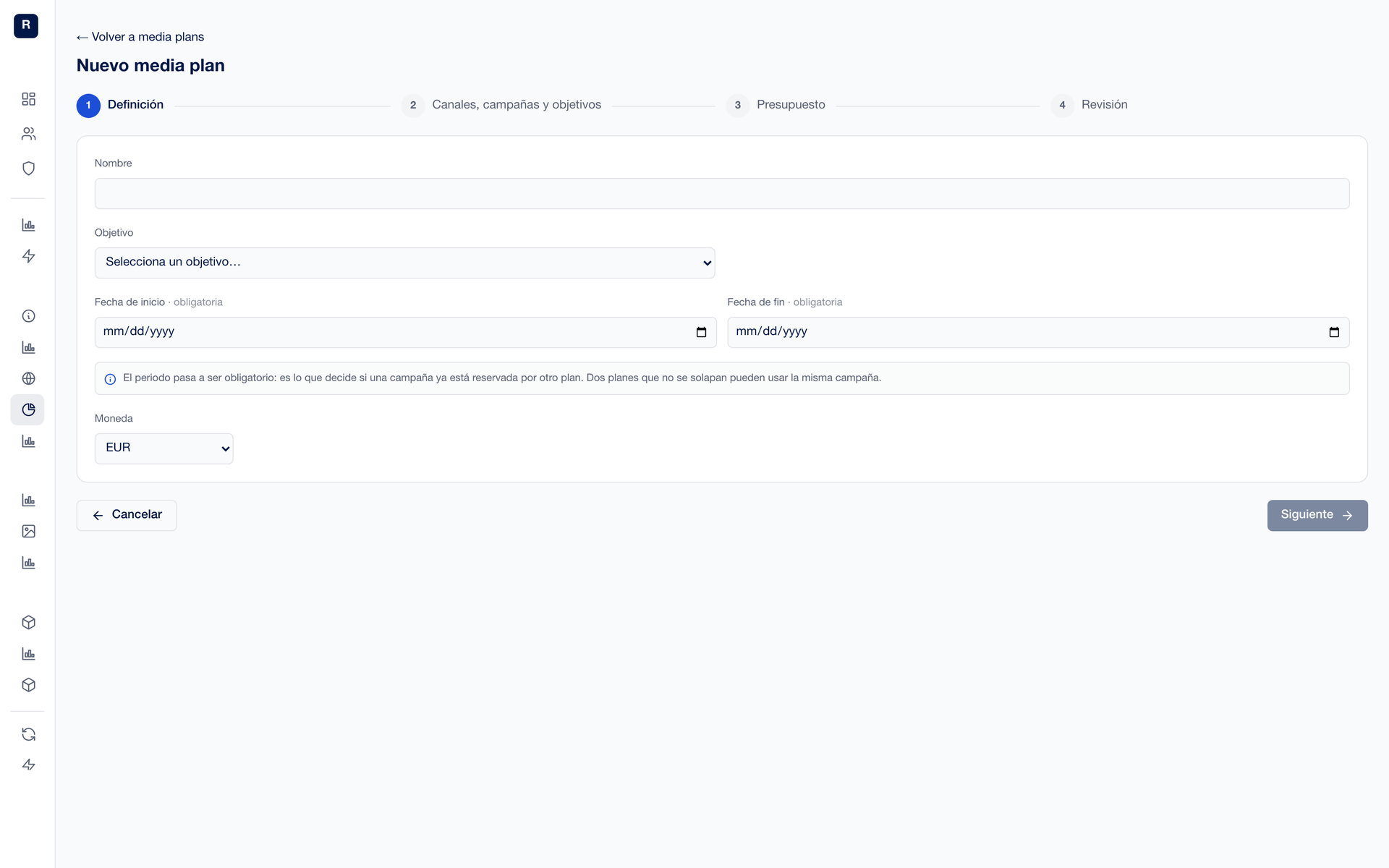Go to step 1 Definición
Screen dimensions: 1389x868
click(120, 105)
